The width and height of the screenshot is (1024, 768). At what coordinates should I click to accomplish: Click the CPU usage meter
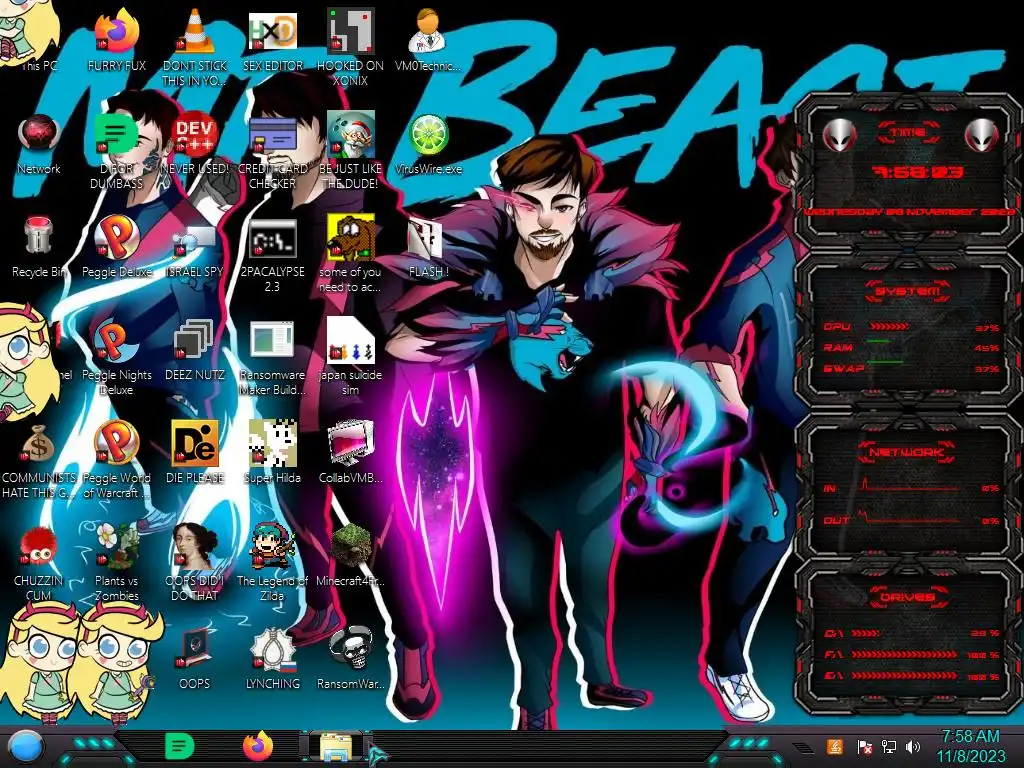889,326
